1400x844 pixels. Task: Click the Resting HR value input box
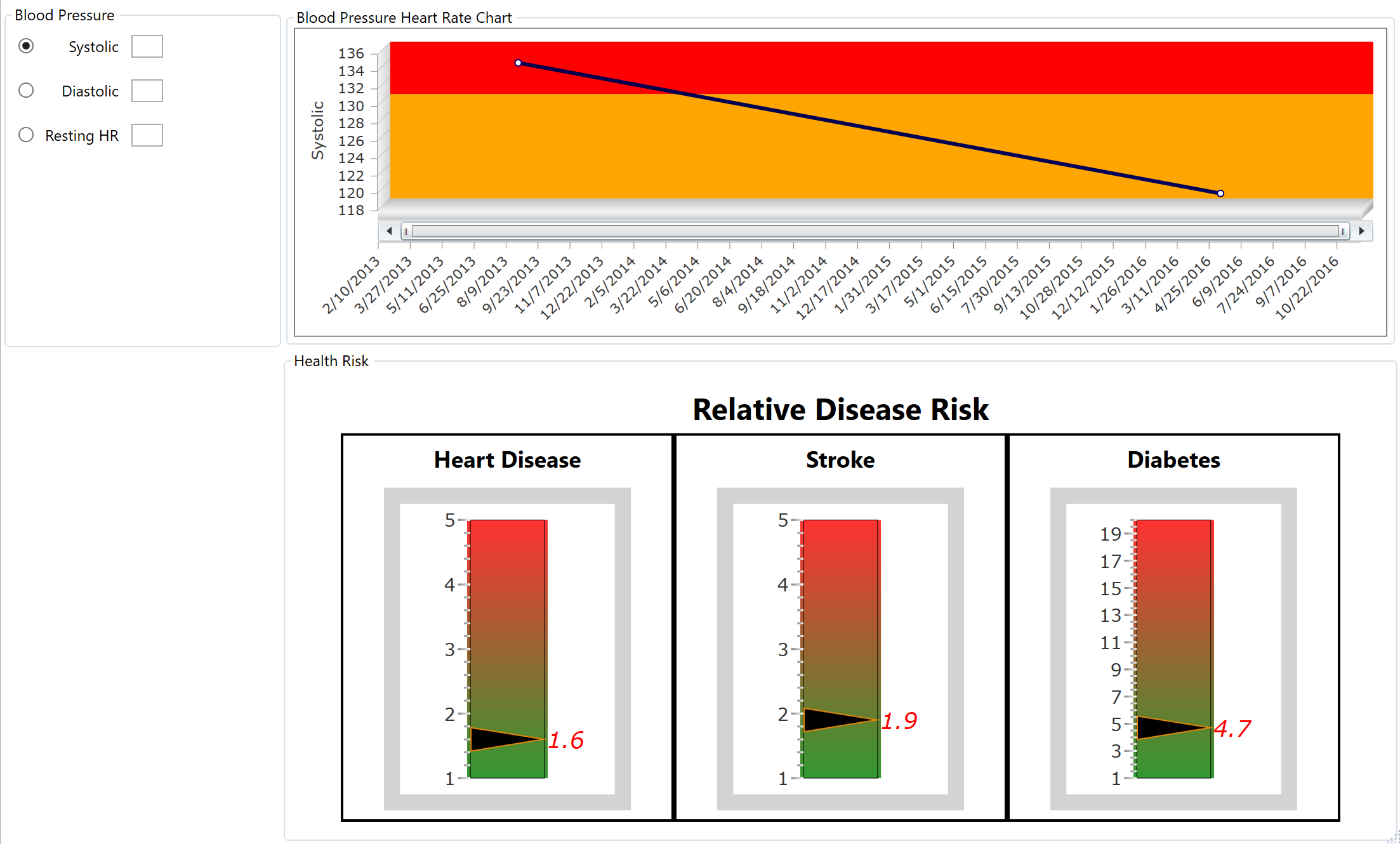tap(147, 135)
